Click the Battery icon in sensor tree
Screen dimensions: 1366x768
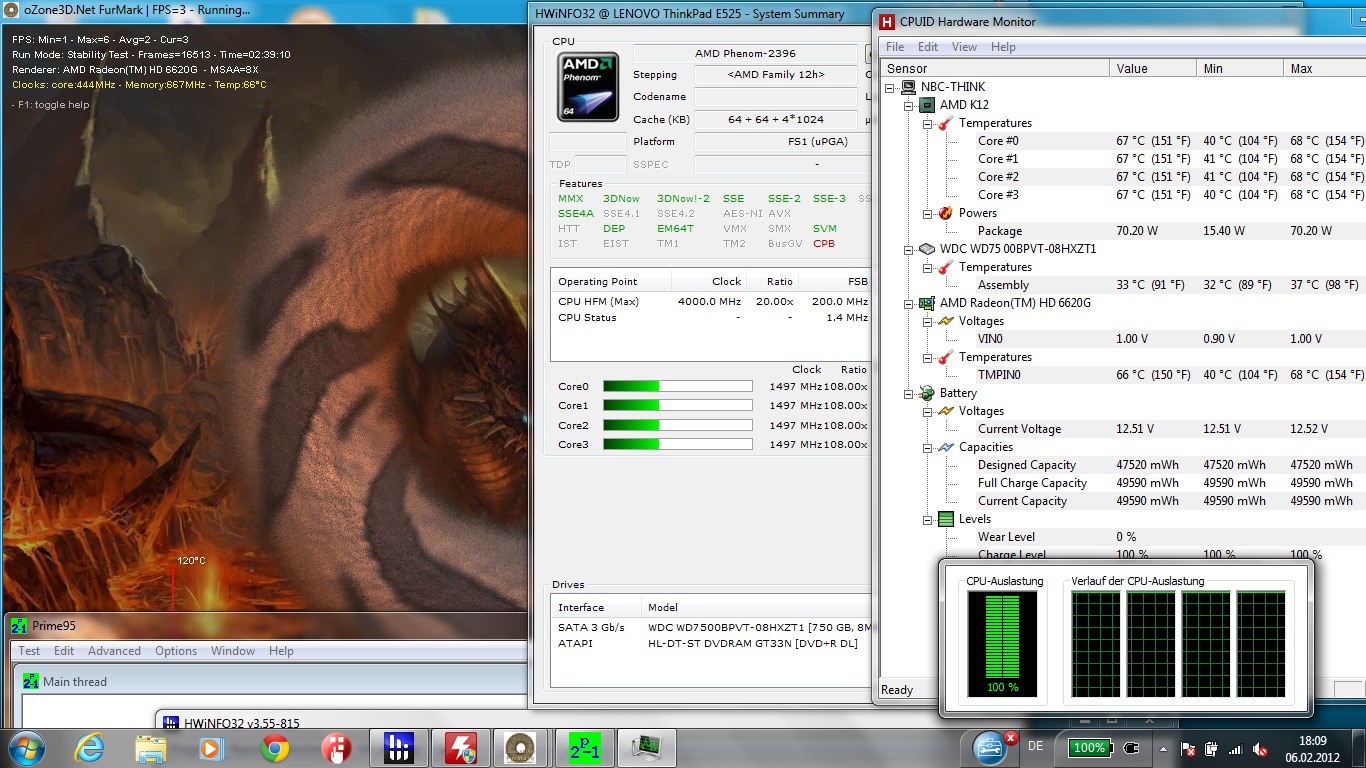pyautogui.click(x=927, y=393)
